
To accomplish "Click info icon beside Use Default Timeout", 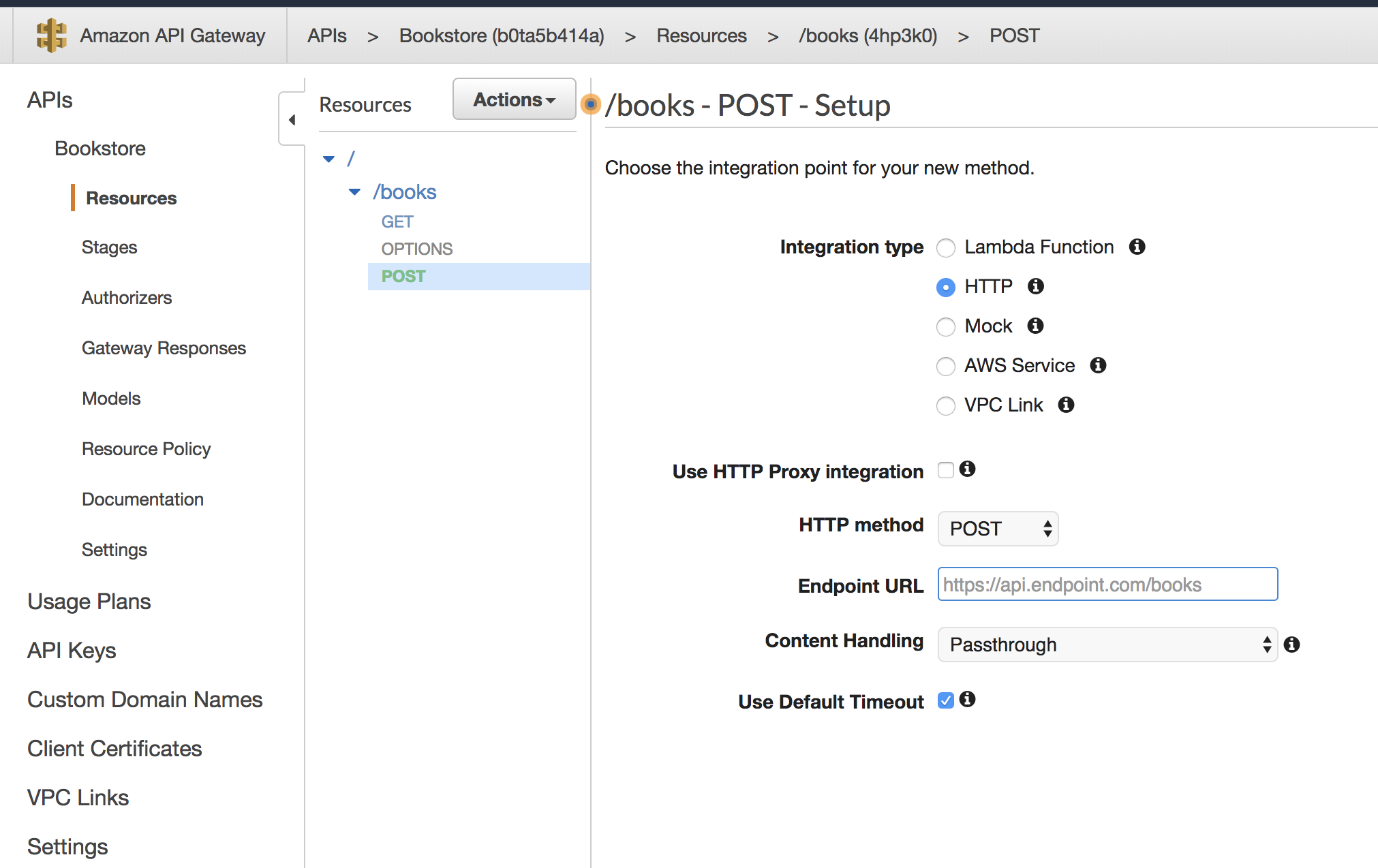I will [x=967, y=699].
